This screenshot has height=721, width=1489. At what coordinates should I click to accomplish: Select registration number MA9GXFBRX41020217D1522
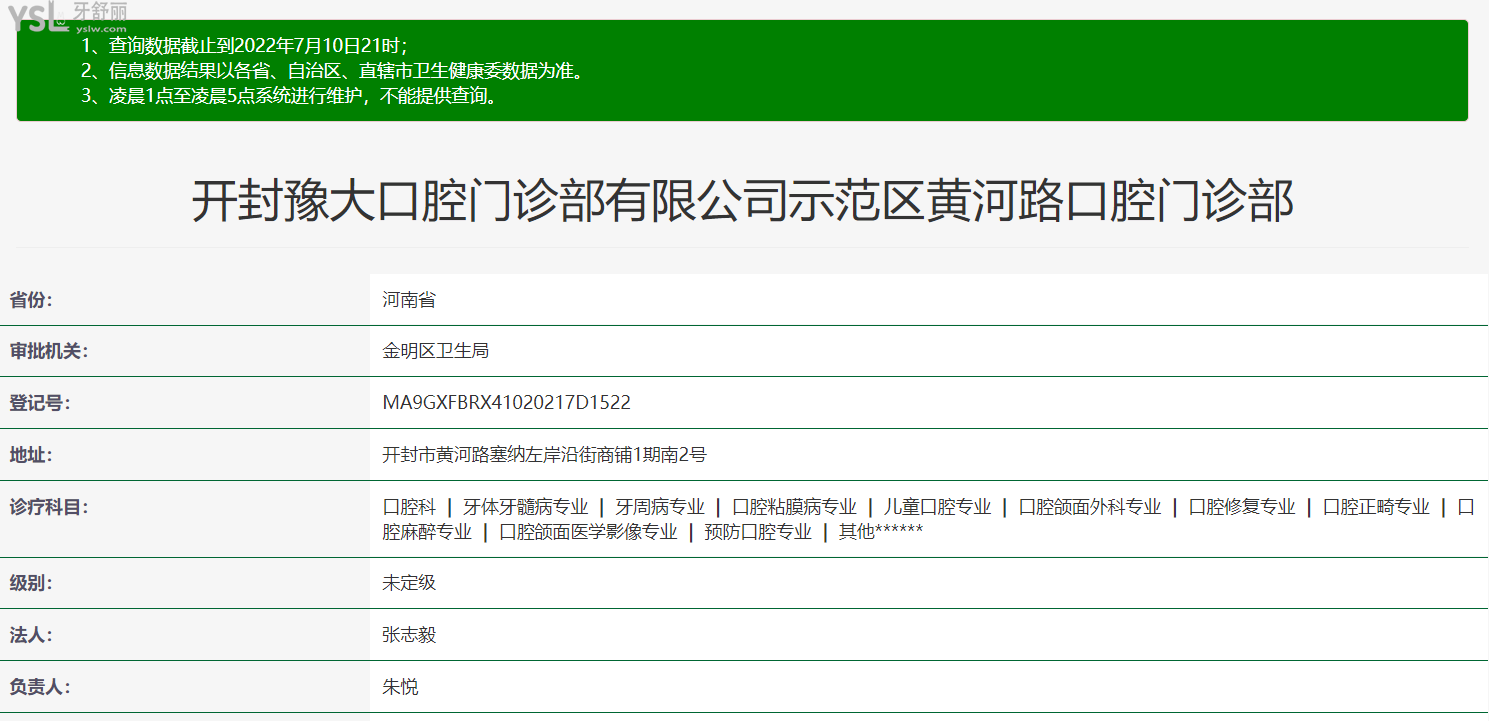pos(506,403)
